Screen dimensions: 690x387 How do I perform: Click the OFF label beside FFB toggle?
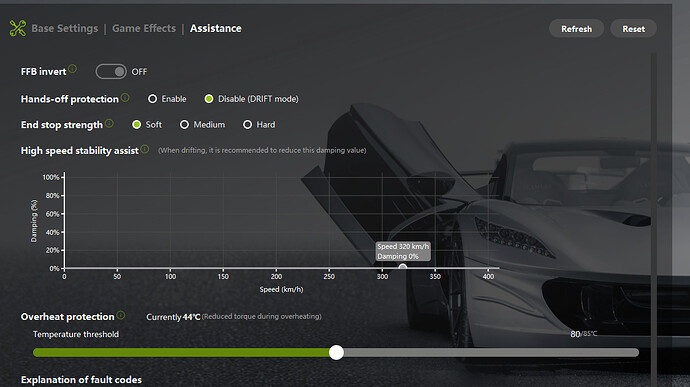(139, 72)
